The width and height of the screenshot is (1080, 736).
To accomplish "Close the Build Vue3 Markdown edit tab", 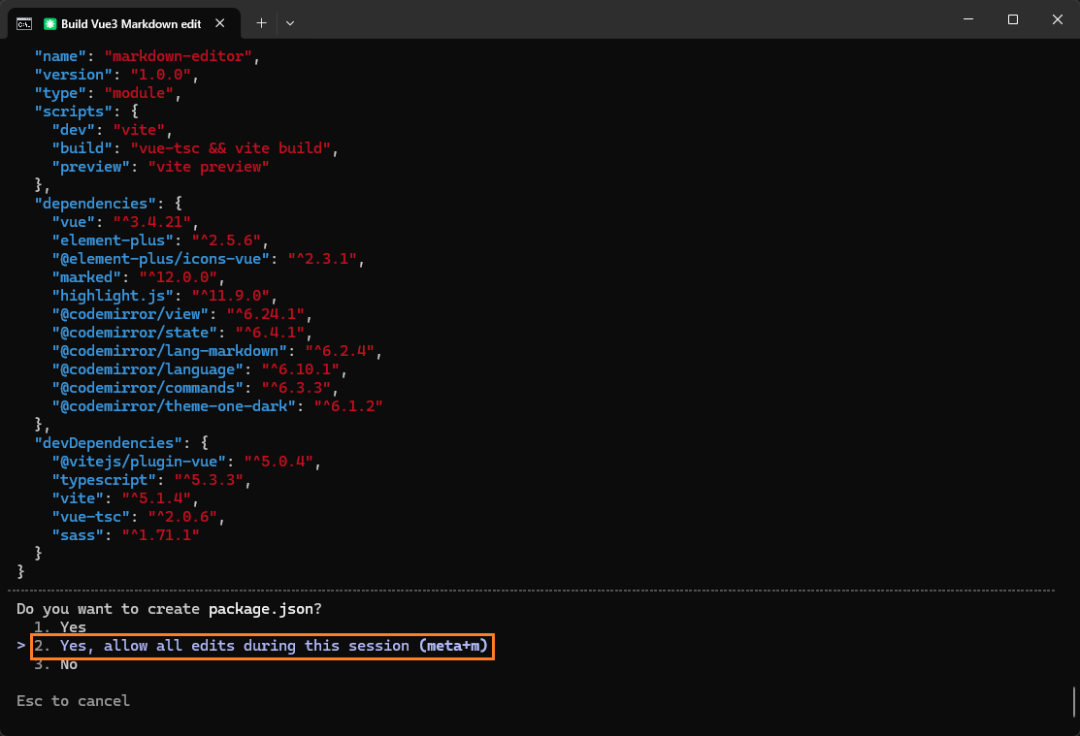I will (221, 23).
